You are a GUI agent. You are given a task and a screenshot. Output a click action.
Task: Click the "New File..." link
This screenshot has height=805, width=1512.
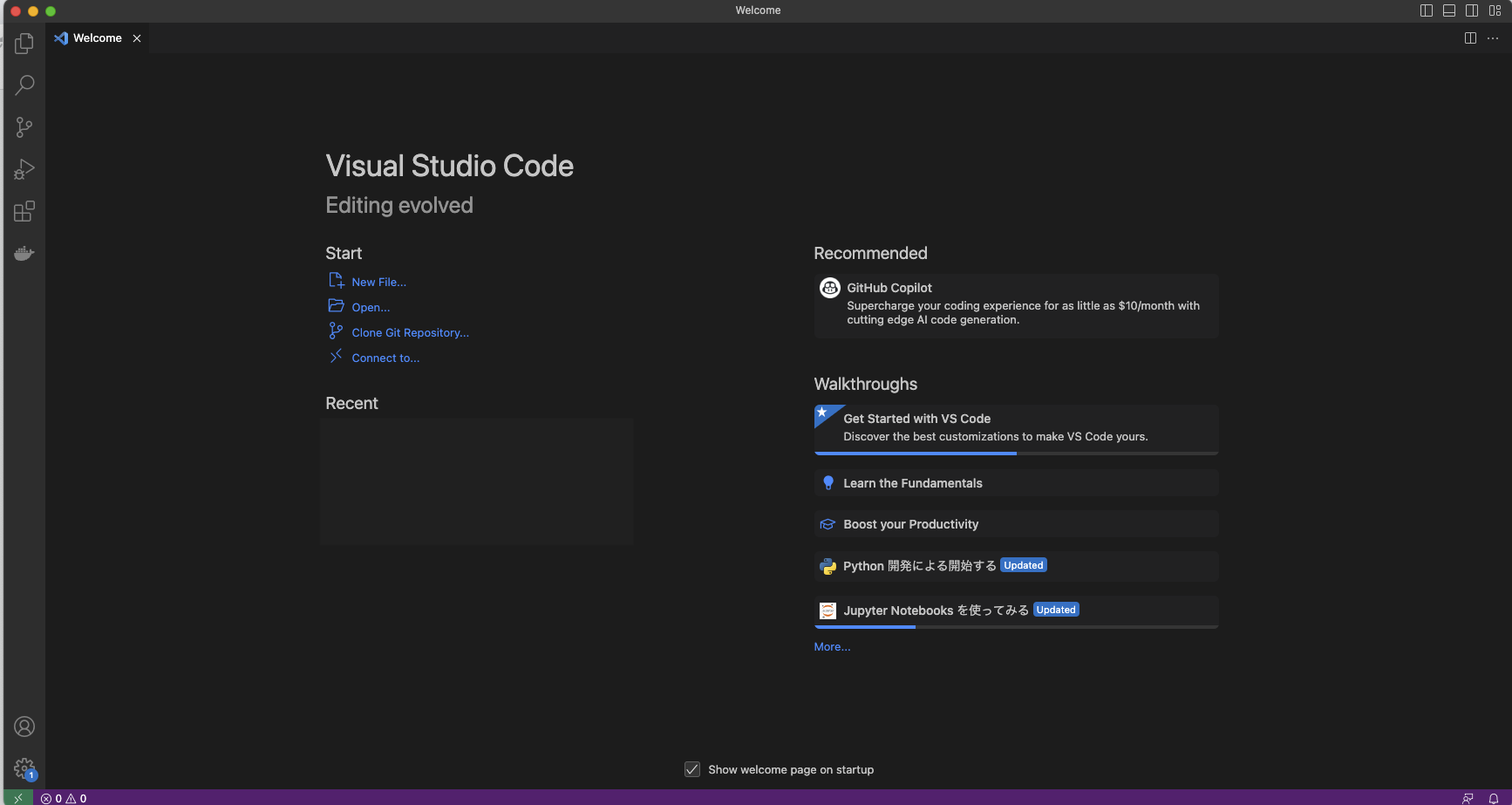(378, 281)
